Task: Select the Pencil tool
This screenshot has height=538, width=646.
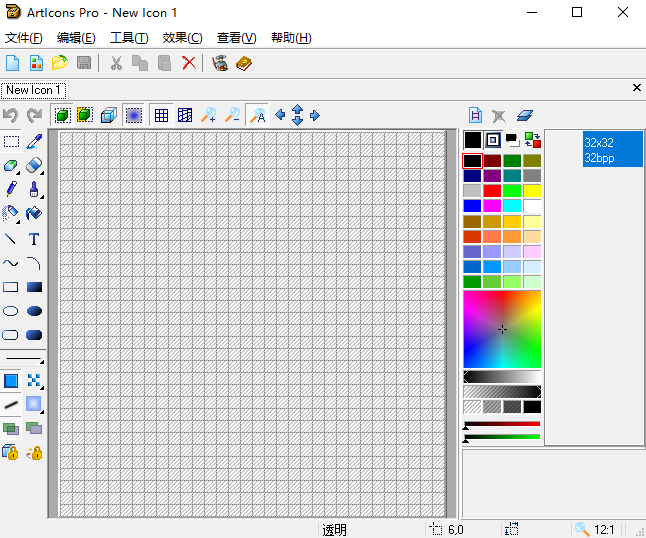Action: pos(11,188)
